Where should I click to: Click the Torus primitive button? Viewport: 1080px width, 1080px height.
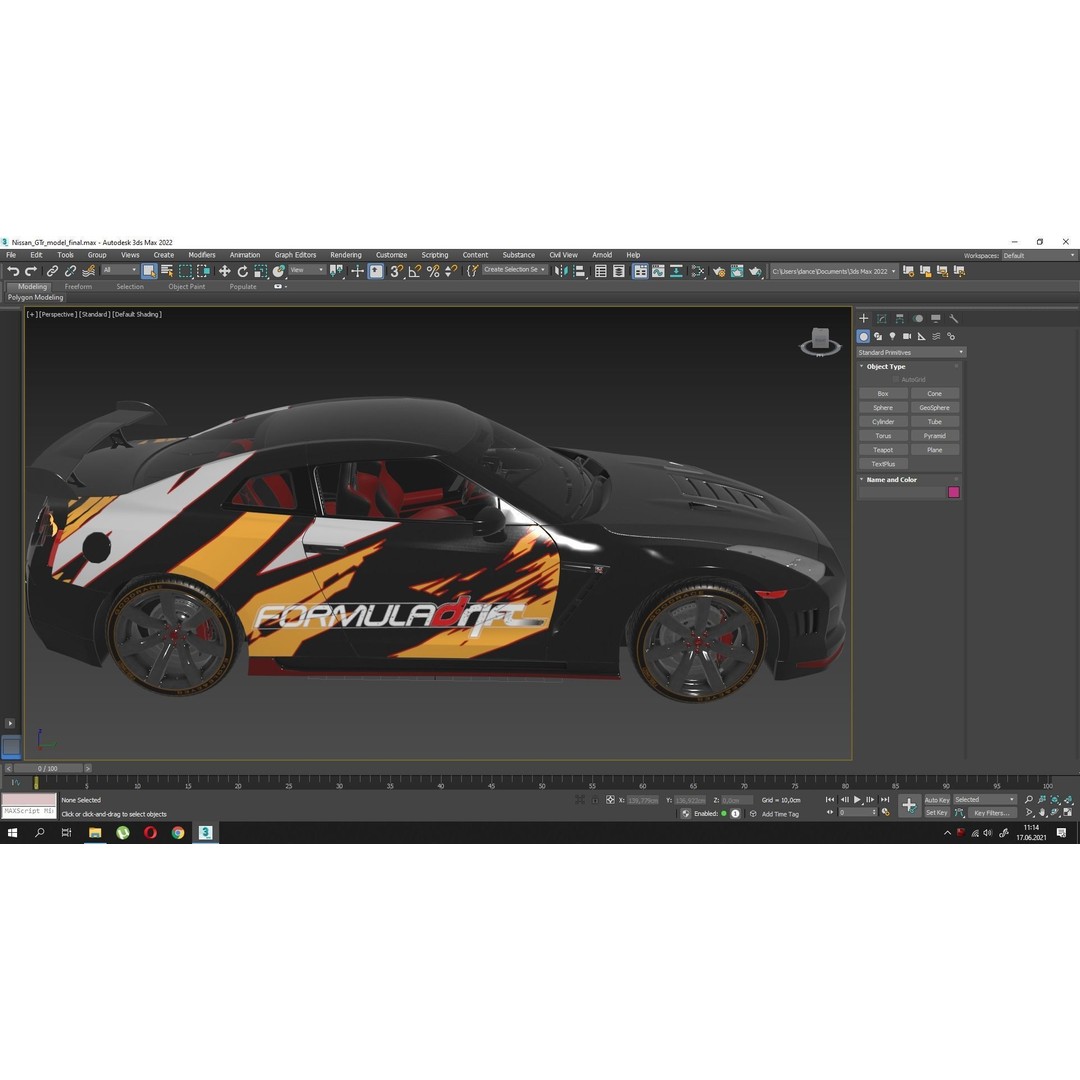[x=883, y=436]
